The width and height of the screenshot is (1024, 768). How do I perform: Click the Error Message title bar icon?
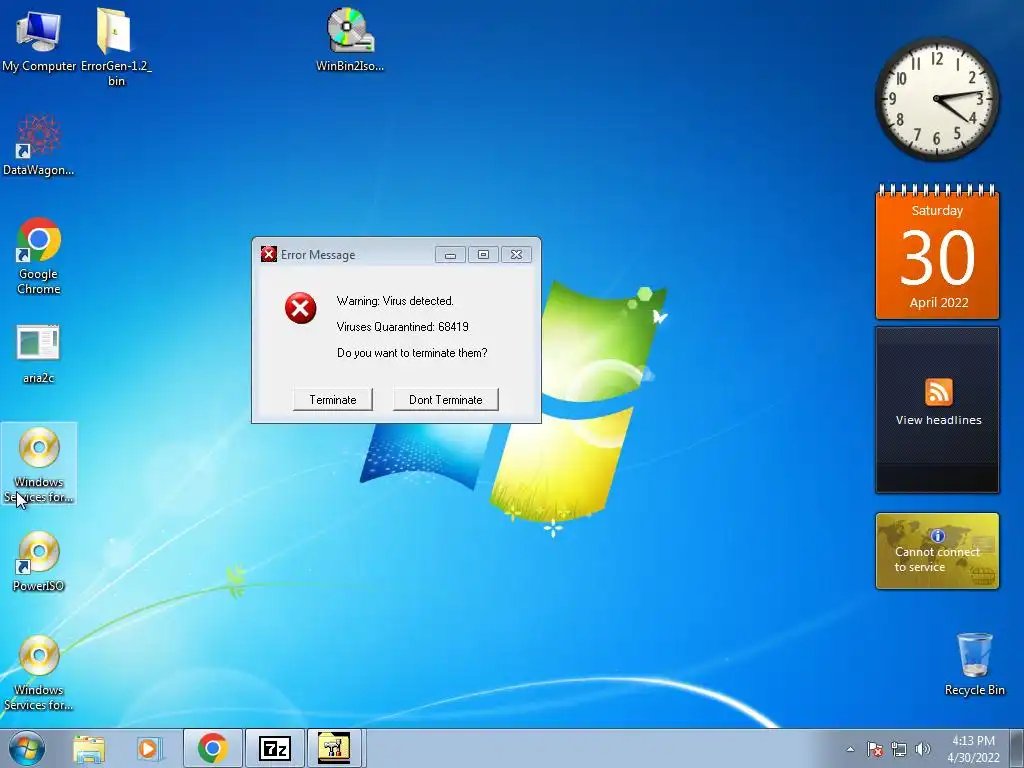click(x=268, y=254)
